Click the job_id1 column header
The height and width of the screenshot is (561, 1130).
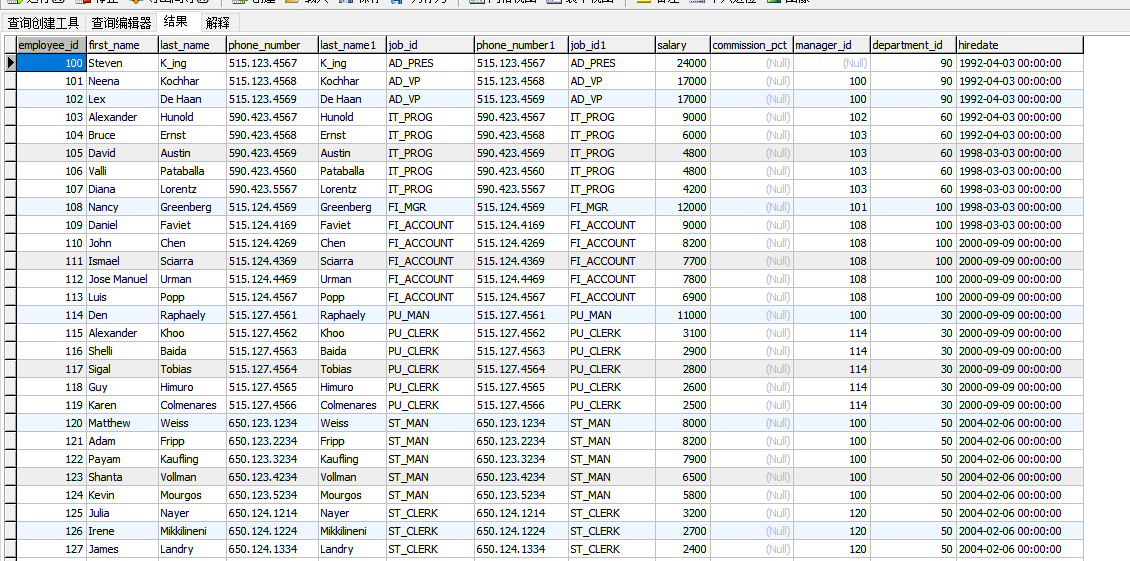coord(611,45)
